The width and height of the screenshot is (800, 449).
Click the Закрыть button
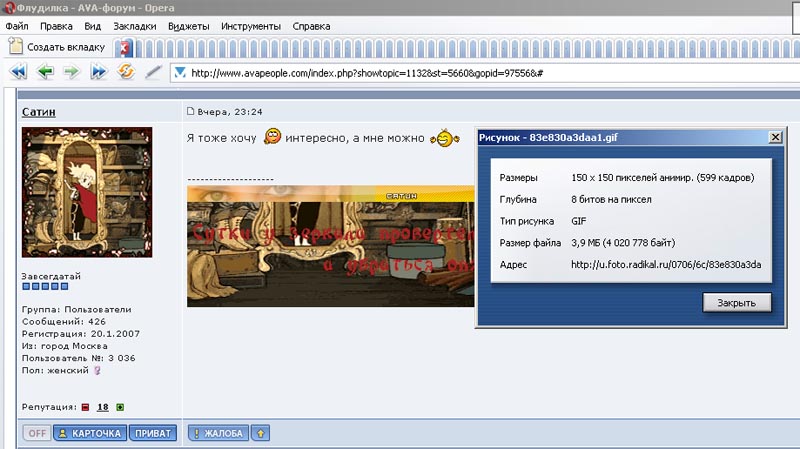736,303
